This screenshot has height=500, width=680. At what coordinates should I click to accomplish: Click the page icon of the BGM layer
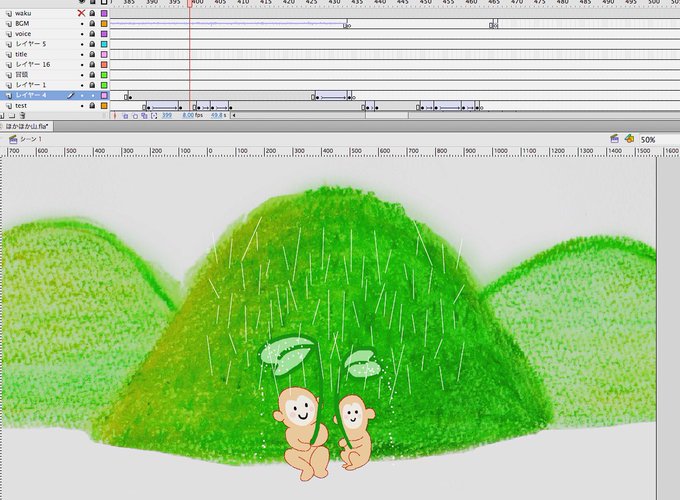[x=9, y=23]
